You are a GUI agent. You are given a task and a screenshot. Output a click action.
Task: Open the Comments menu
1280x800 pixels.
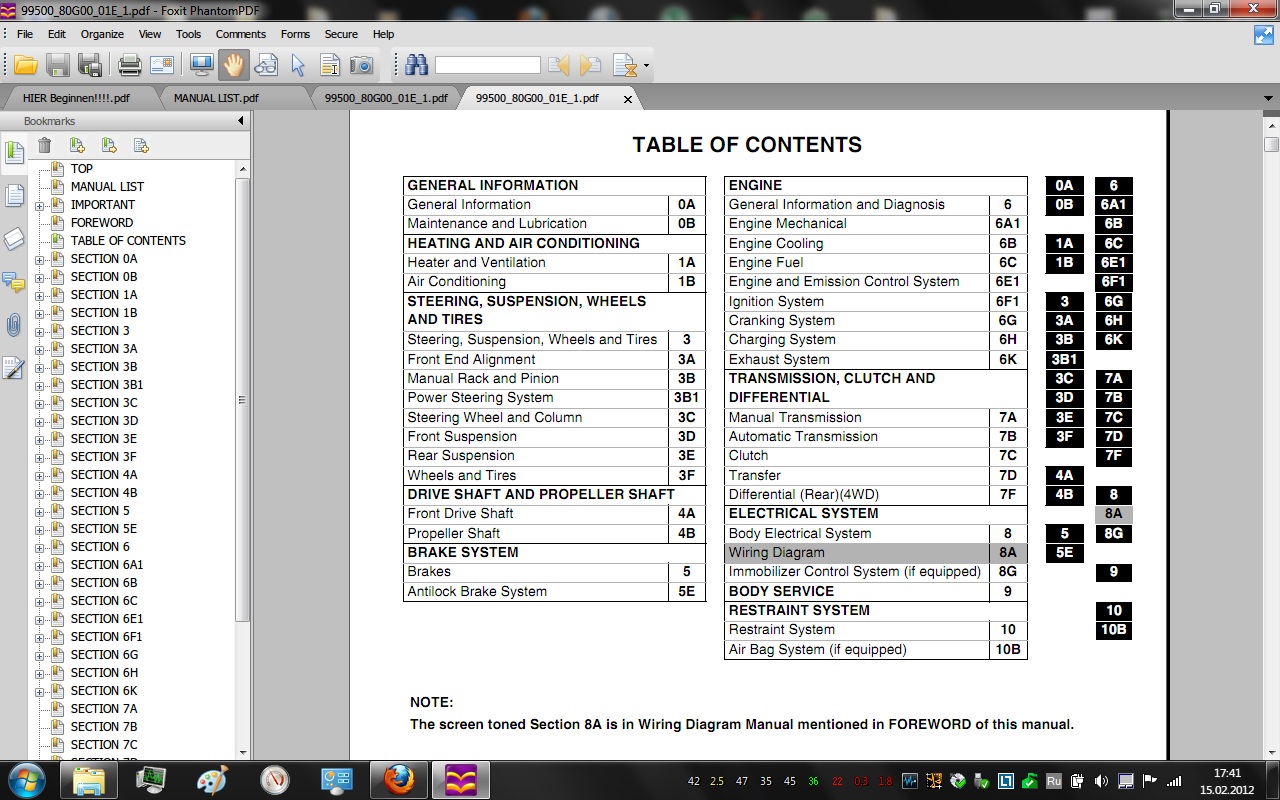click(240, 34)
